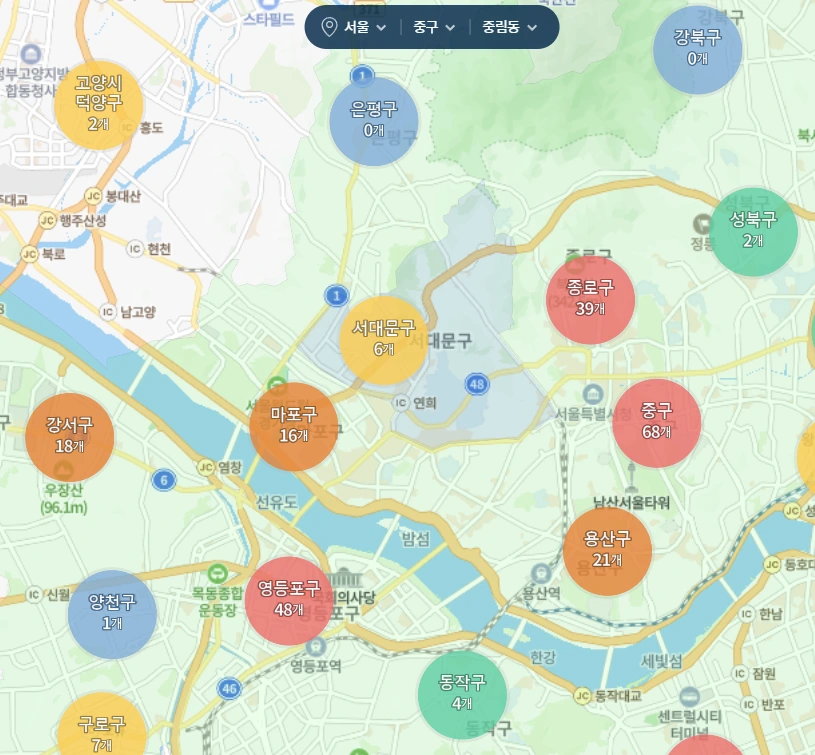Click the 서울특별시청 city hall icon

[593, 394]
